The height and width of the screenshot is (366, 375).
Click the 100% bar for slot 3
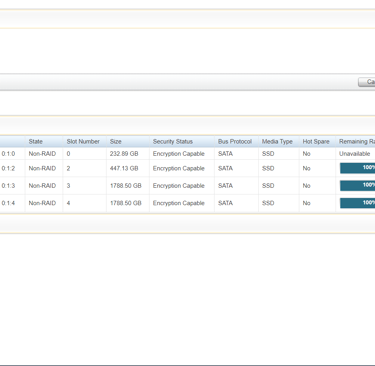point(357,186)
